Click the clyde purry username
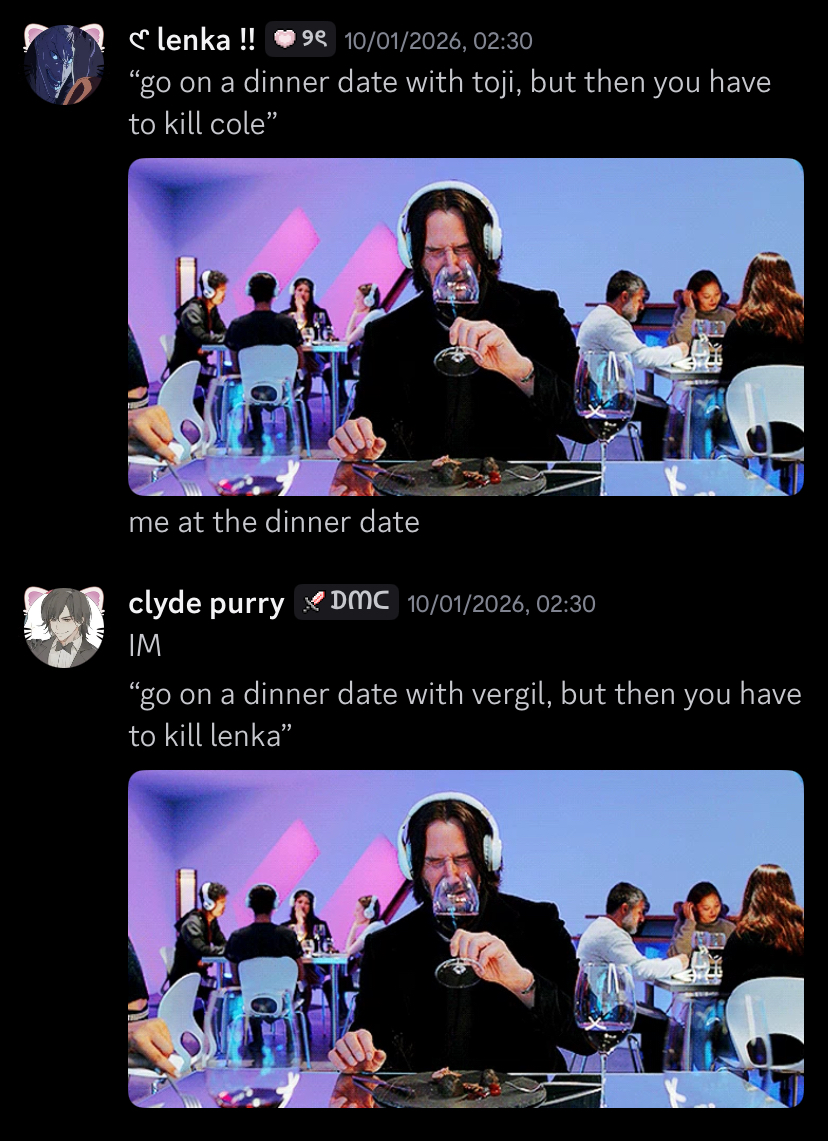This screenshot has width=828, height=1141. (206, 603)
